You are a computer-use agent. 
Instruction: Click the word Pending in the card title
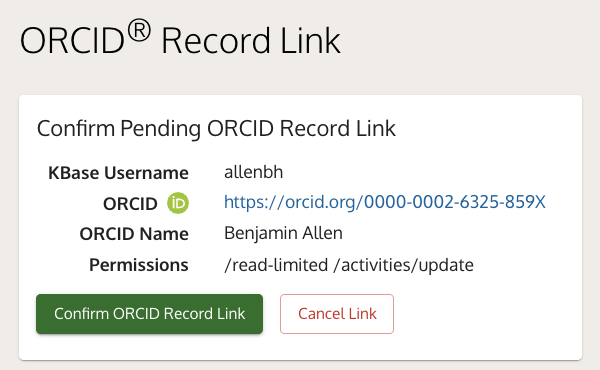(160, 129)
